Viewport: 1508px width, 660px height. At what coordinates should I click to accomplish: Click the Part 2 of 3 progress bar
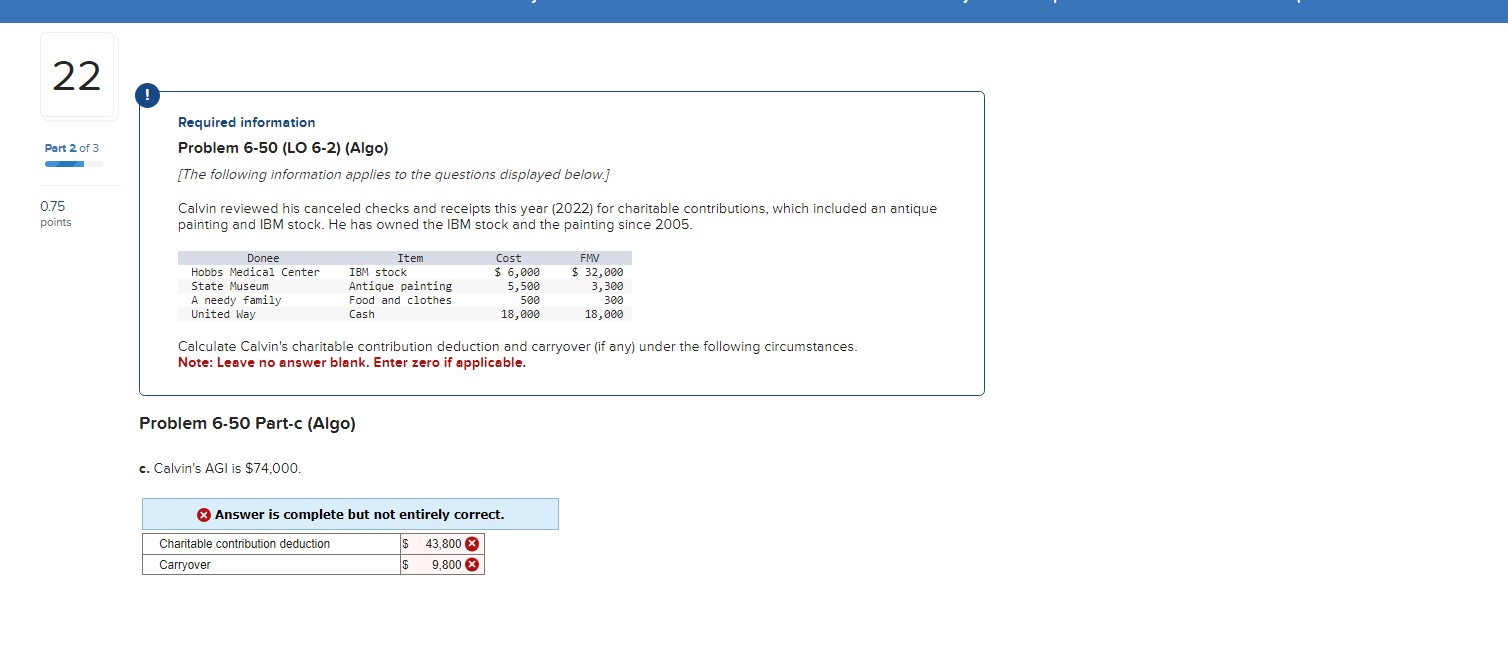click(74, 164)
